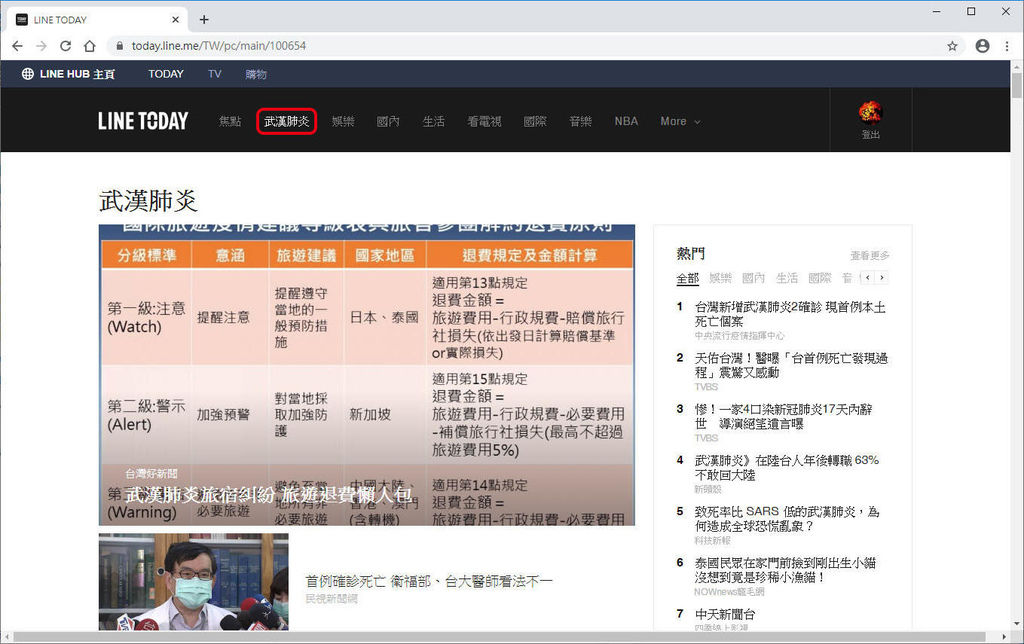This screenshot has height=644, width=1024.
Task: Open hot article 台灣新增武漢肺炎2確診
Action: [790, 314]
